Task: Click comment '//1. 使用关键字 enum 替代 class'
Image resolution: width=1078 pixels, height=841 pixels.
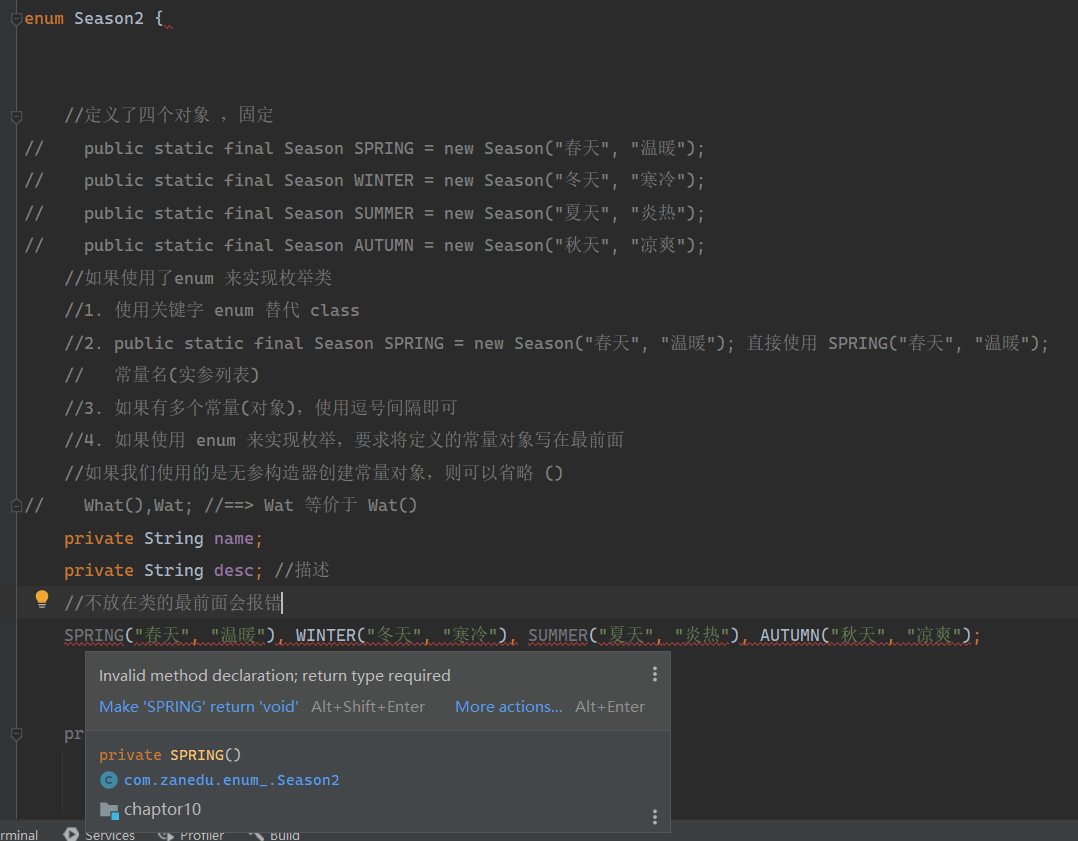Action: 212,310
